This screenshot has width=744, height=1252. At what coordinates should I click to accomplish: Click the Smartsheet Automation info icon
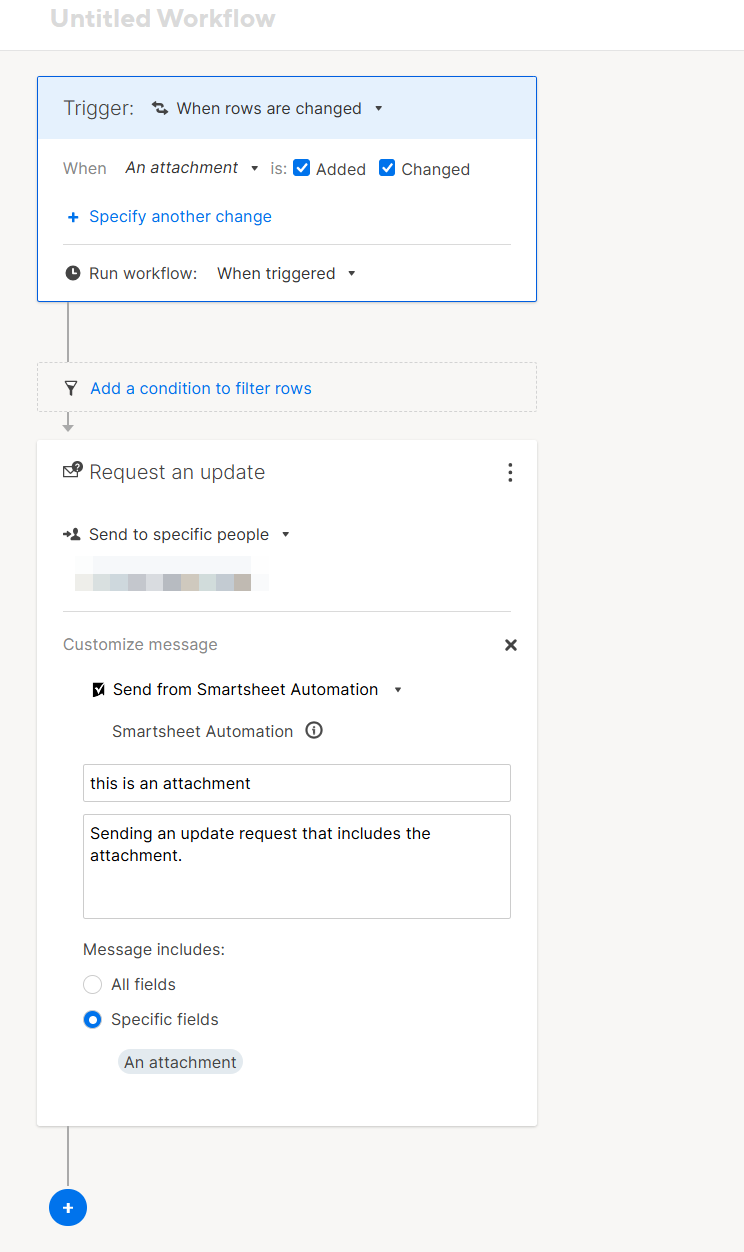314,731
